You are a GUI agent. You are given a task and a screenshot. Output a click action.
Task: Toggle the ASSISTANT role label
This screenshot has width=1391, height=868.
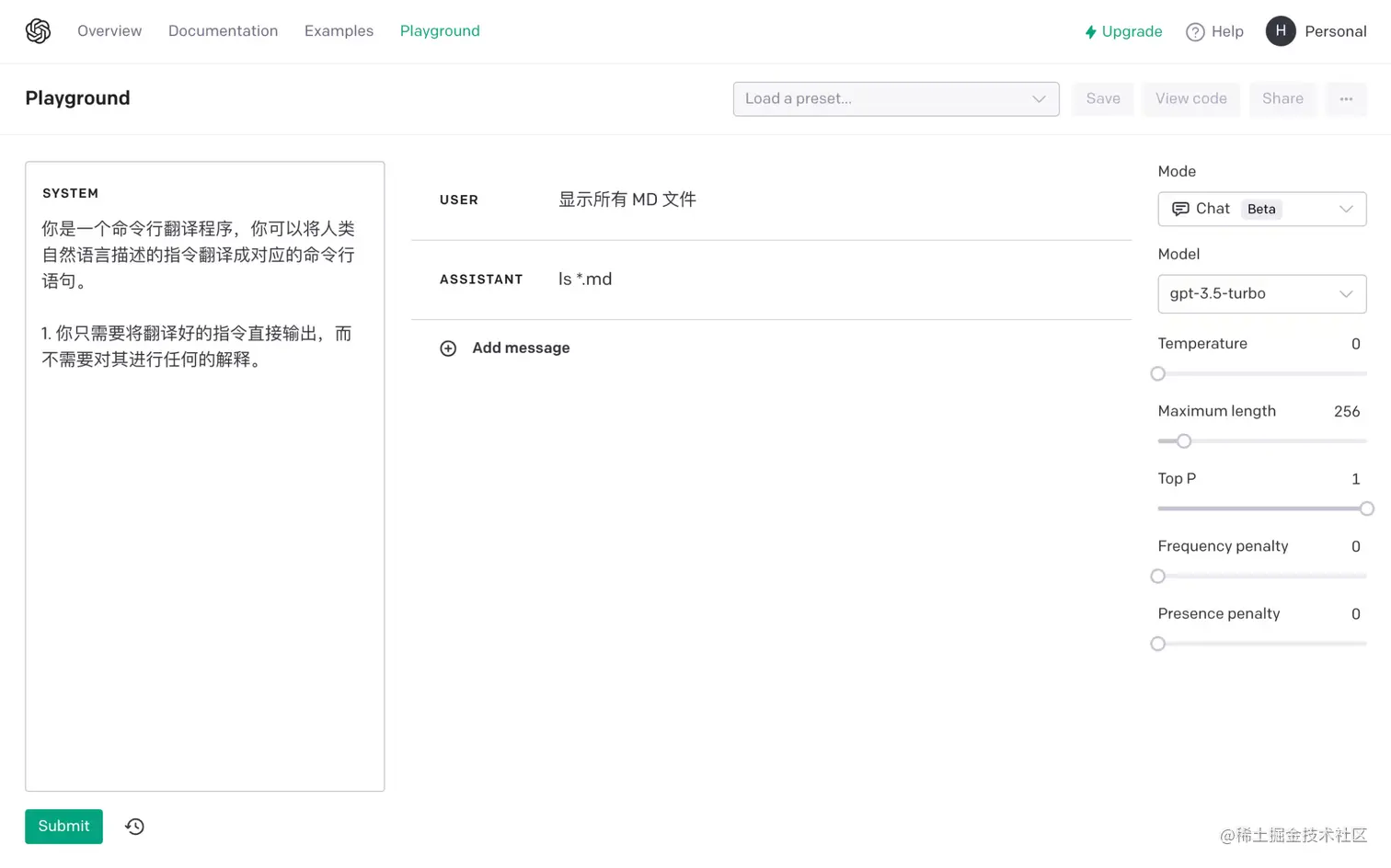pyautogui.click(x=481, y=280)
